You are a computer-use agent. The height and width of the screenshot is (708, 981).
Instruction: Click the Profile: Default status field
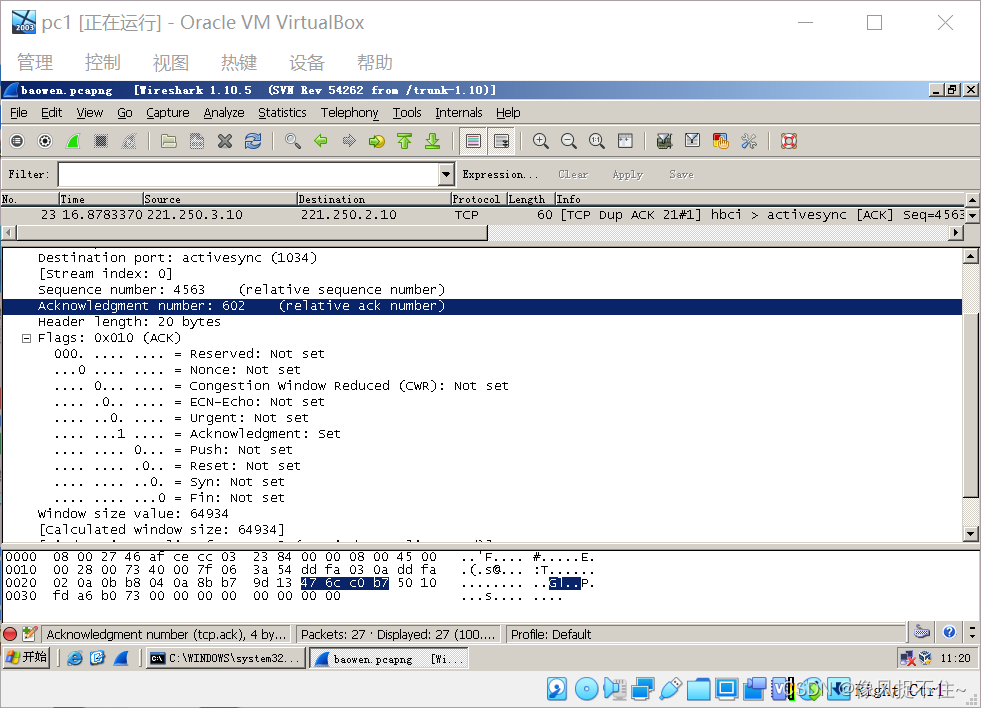(x=706, y=634)
